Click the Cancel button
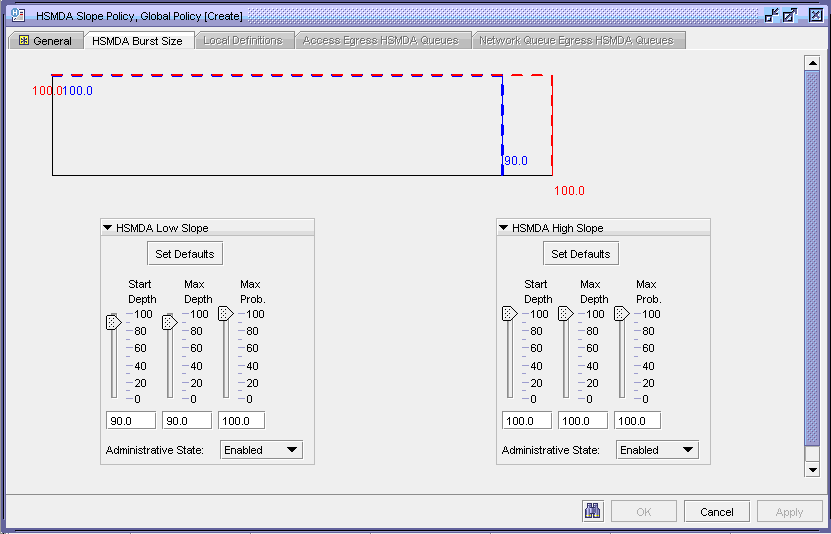831x534 pixels. pos(716,511)
